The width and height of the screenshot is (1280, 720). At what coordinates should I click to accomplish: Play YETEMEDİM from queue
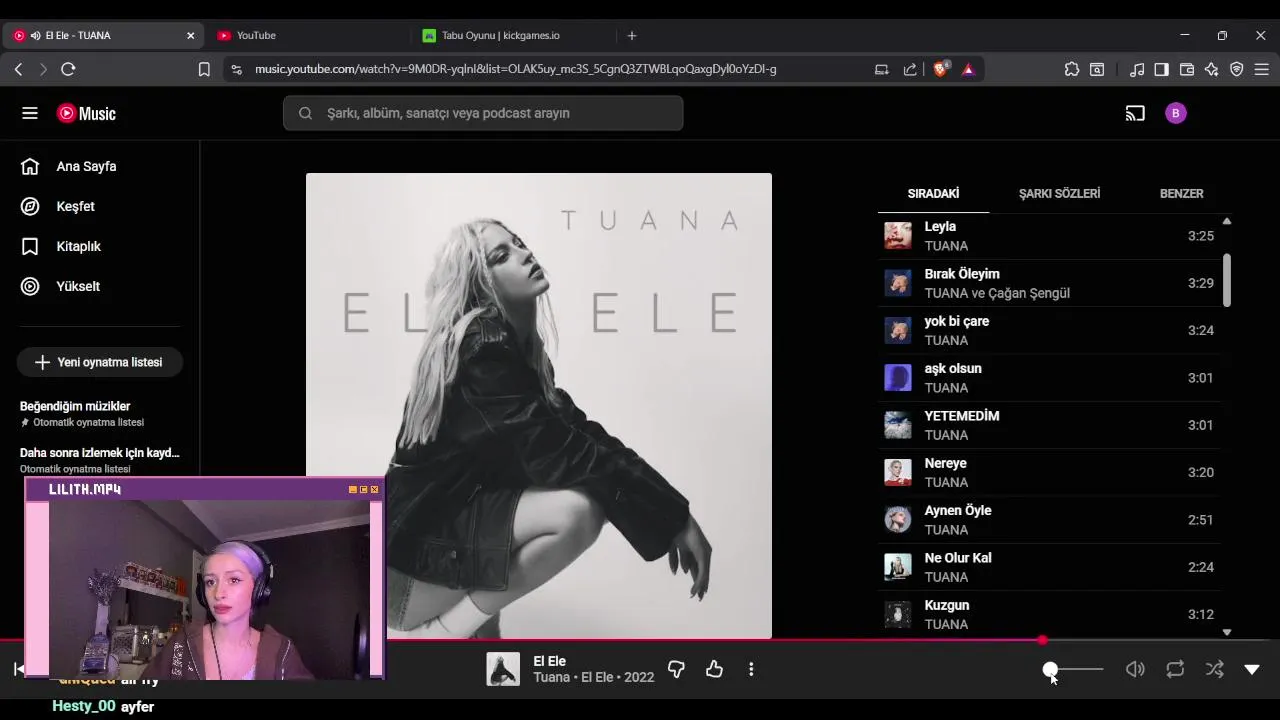[1049, 425]
